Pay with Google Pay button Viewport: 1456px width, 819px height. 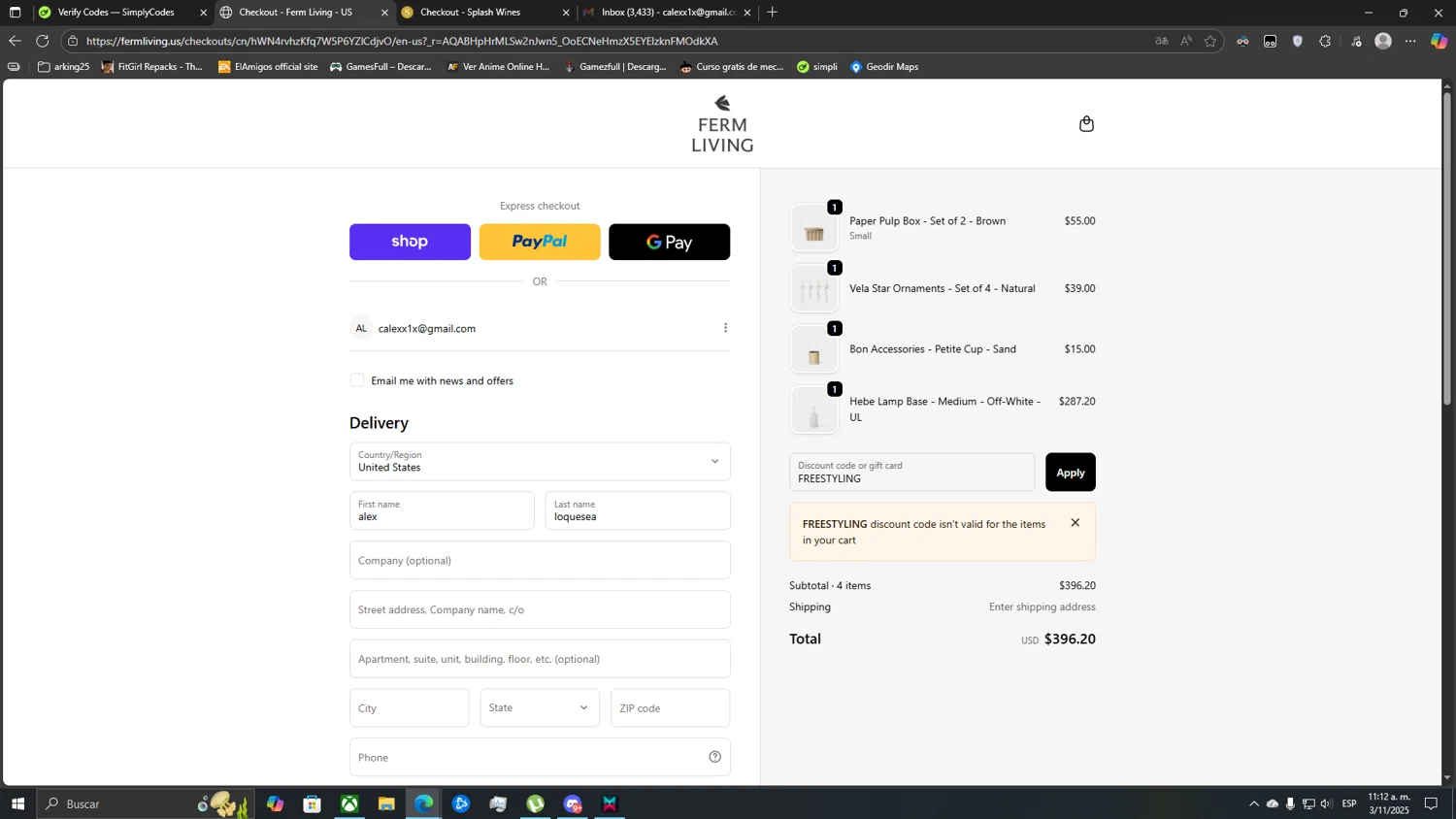[669, 242]
